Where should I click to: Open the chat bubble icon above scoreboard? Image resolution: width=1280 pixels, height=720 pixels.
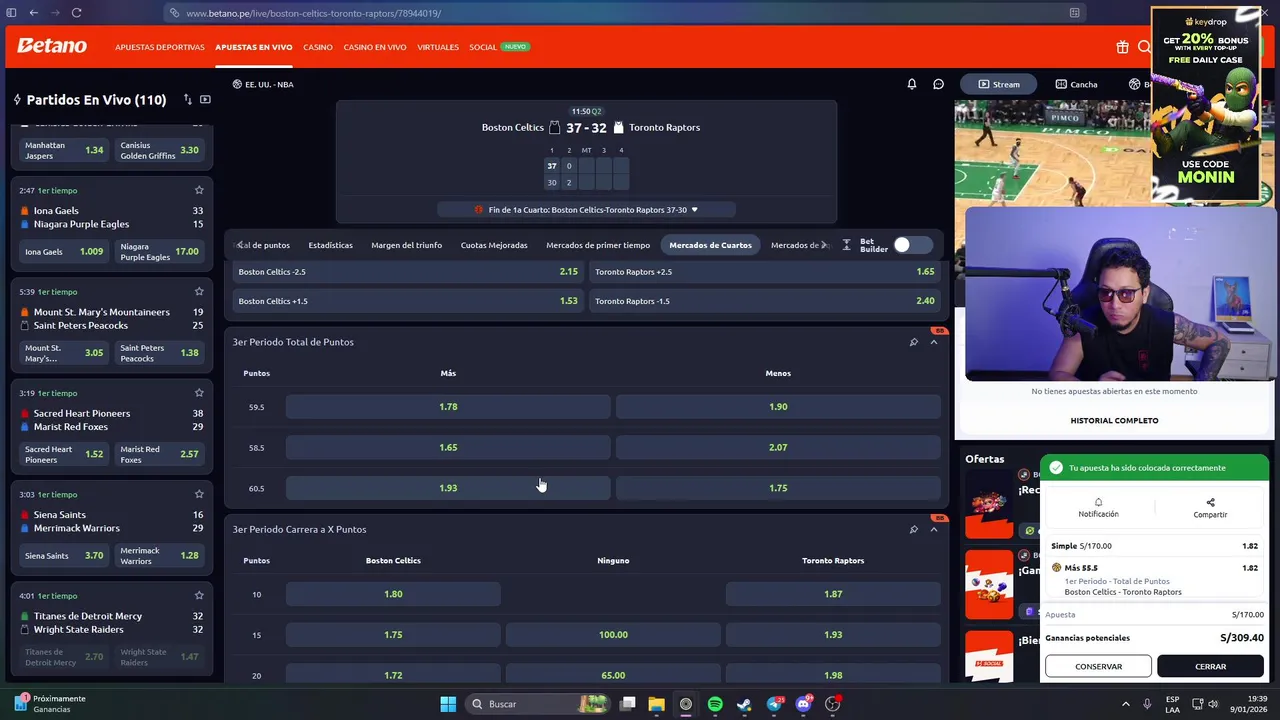click(x=938, y=84)
